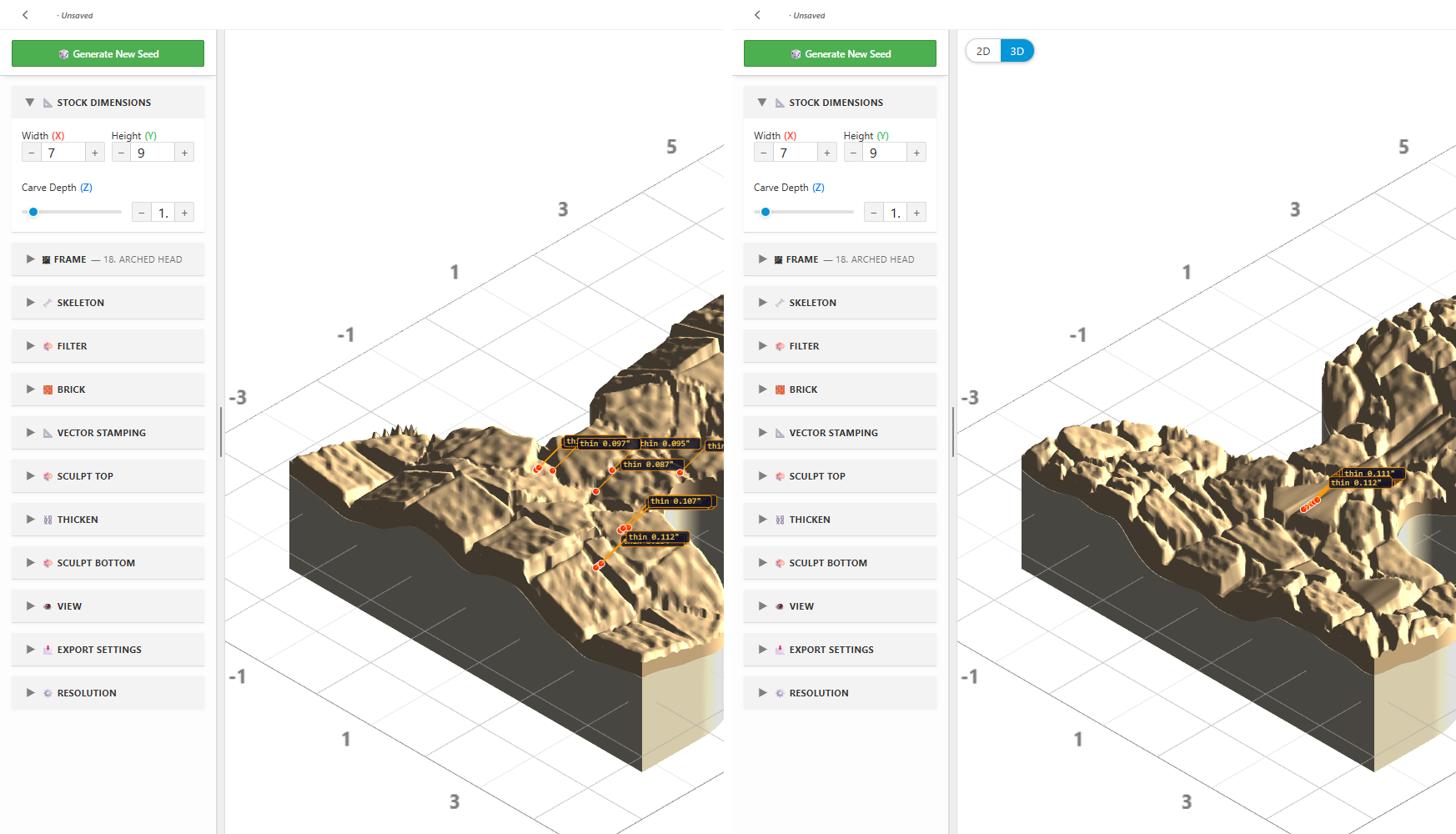
Task: Click the left pane's Filter icon
Action: (x=48, y=346)
